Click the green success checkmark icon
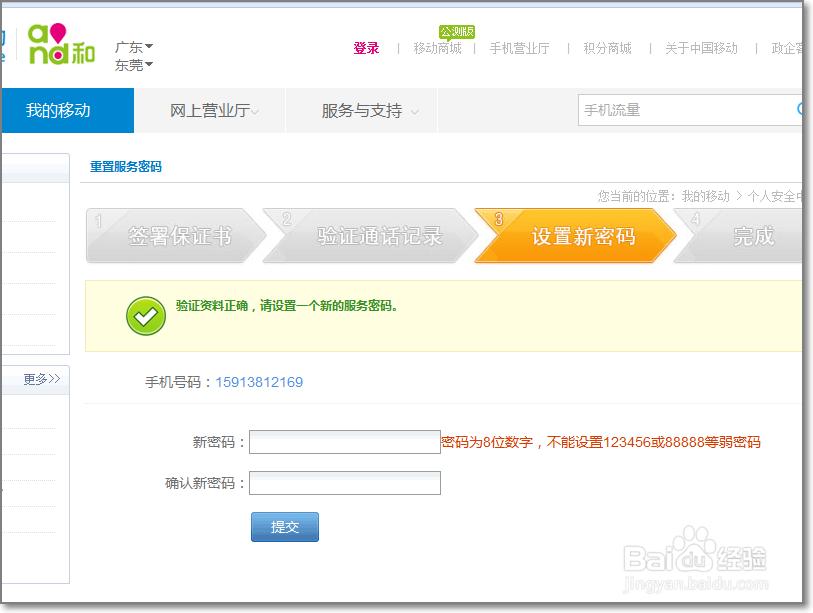 tap(146, 315)
